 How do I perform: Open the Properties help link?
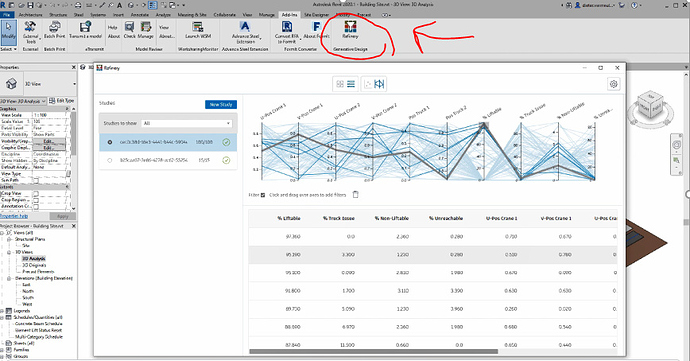(14, 216)
